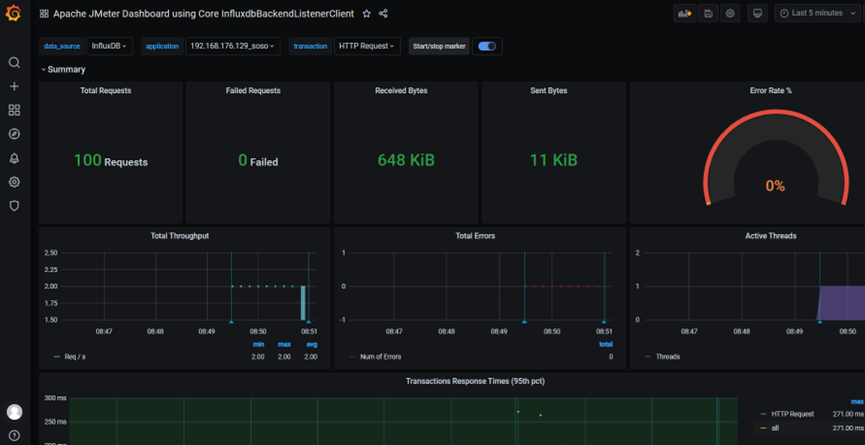The height and width of the screenshot is (445, 865).
Task: Open the search magnifier in sidebar
Action: pyautogui.click(x=14, y=62)
